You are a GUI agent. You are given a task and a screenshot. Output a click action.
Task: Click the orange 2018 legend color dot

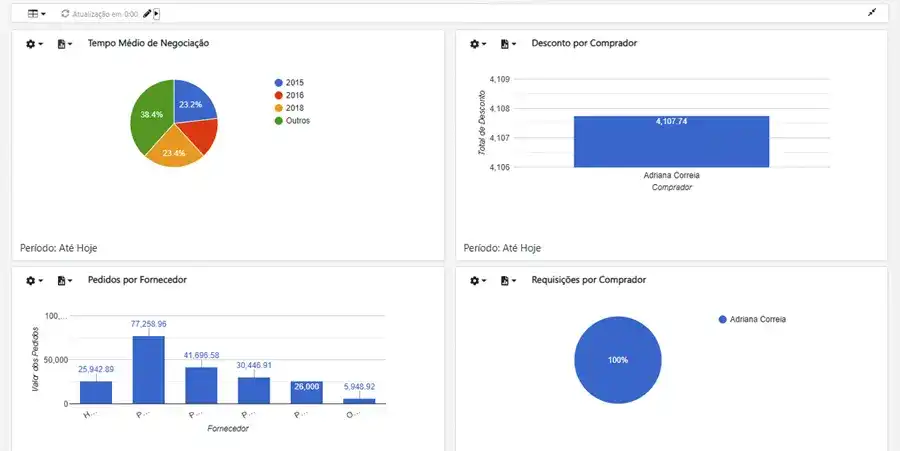point(279,108)
